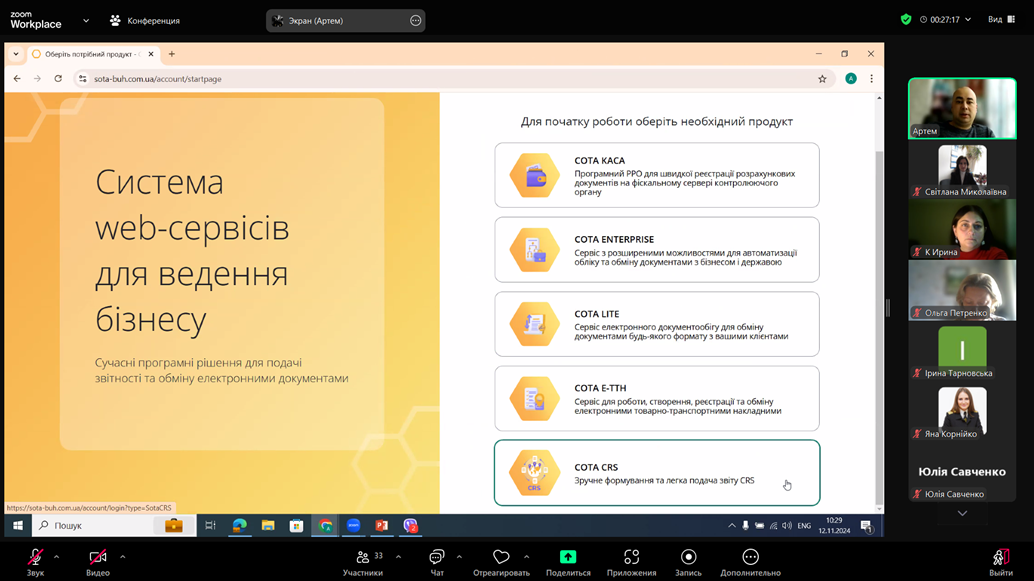The width and height of the screenshot is (1034, 581).
Task: Click the СОТА CRS hexagon icon
Action: 534,473
